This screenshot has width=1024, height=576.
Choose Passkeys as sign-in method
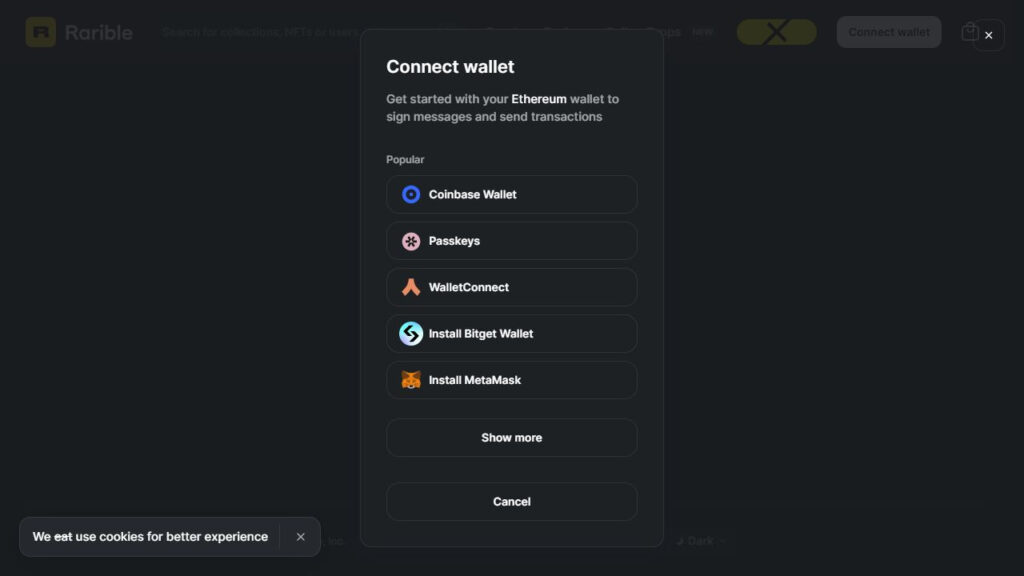point(511,241)
